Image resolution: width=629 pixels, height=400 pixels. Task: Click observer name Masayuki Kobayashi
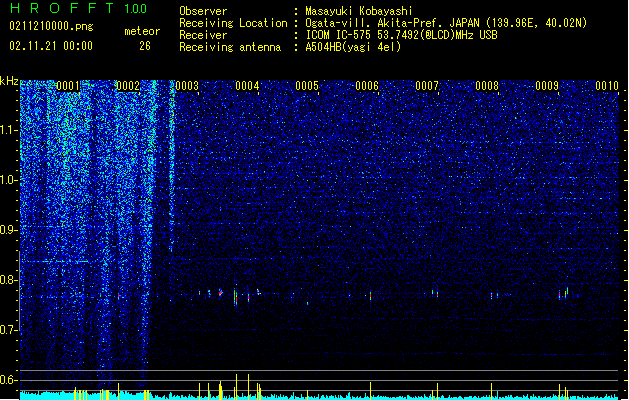click(x=359, y=11)
